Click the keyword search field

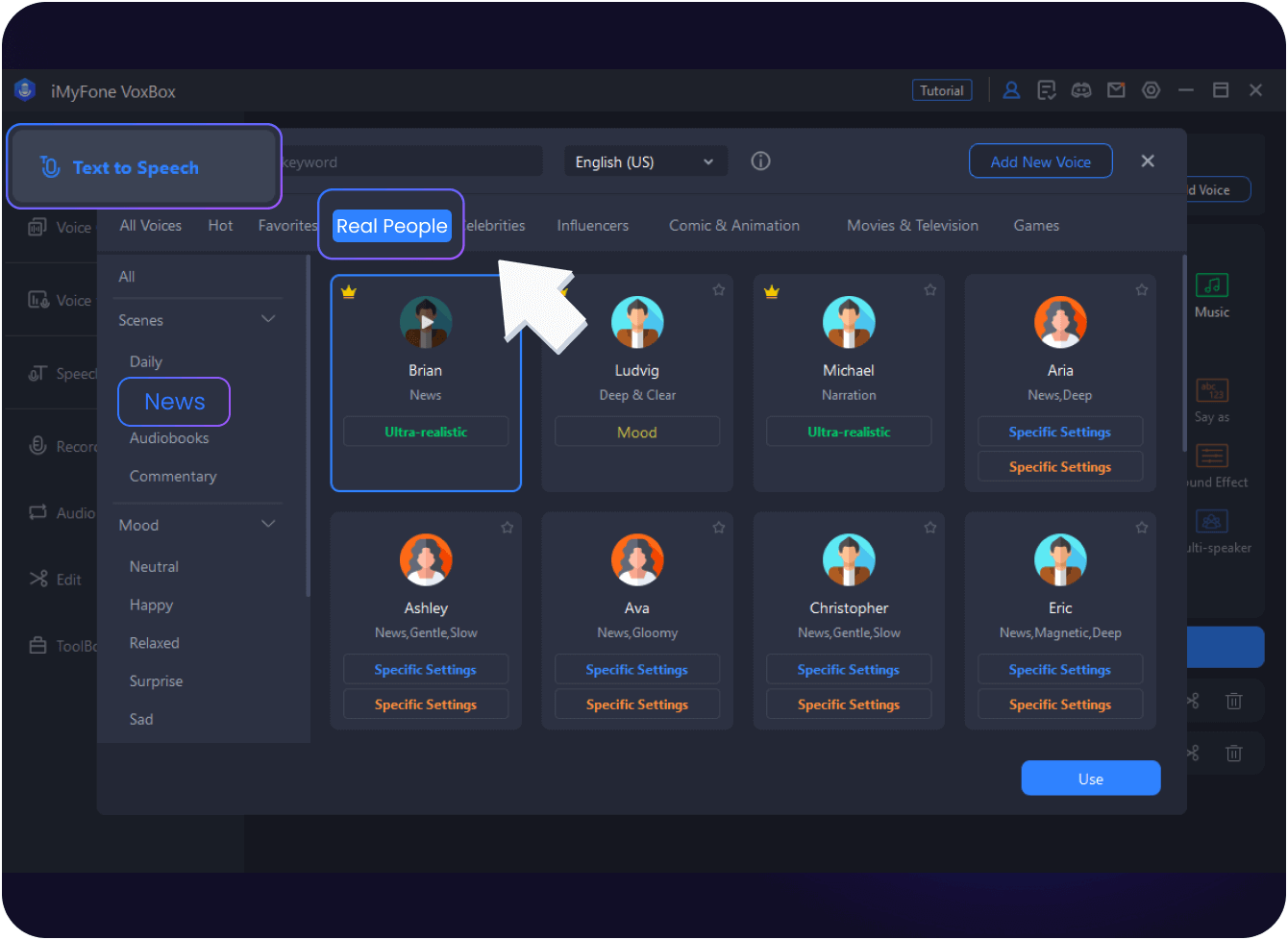[x=411, y=161]
